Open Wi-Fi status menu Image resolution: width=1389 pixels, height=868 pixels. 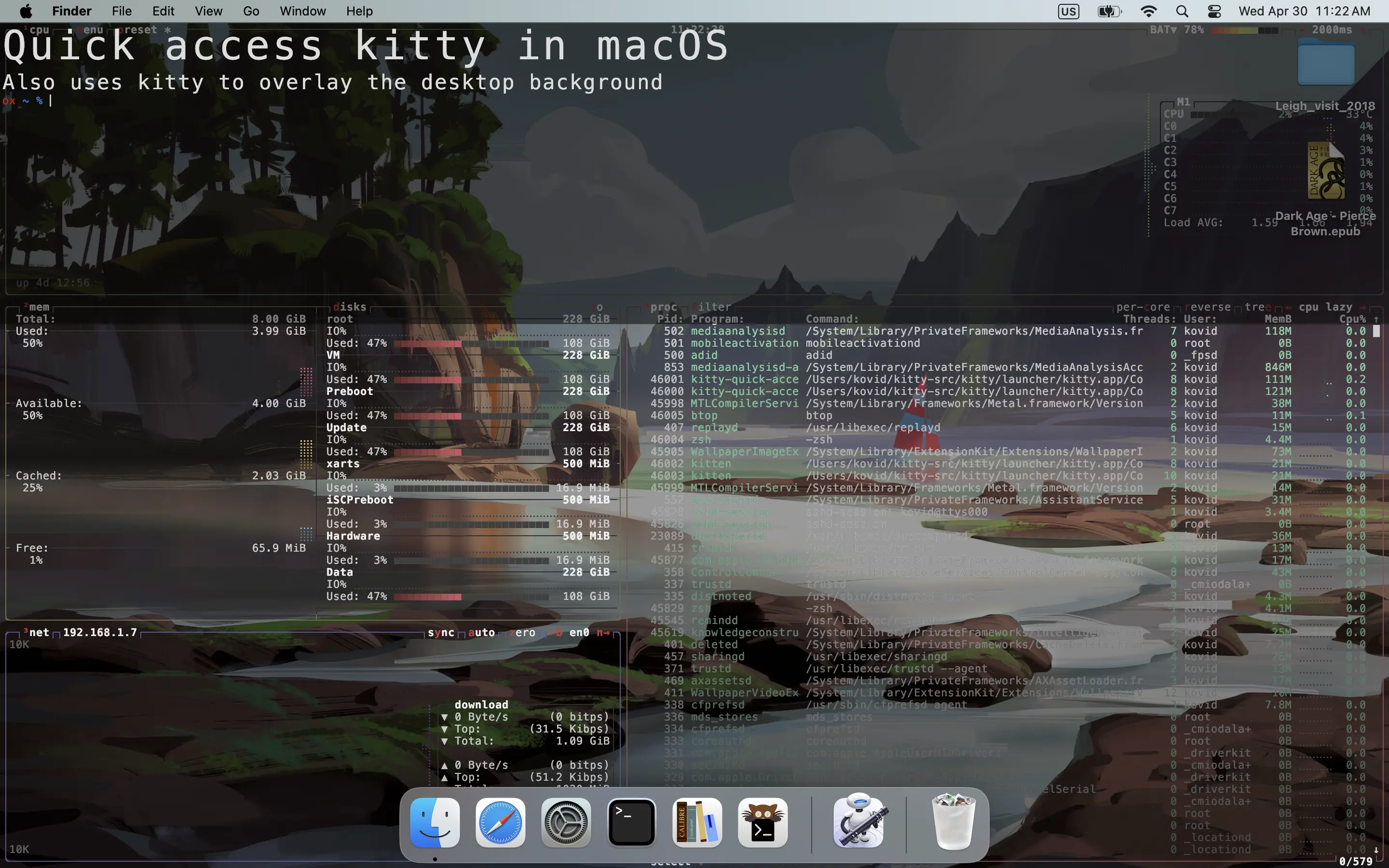[x=1148, y=12]
